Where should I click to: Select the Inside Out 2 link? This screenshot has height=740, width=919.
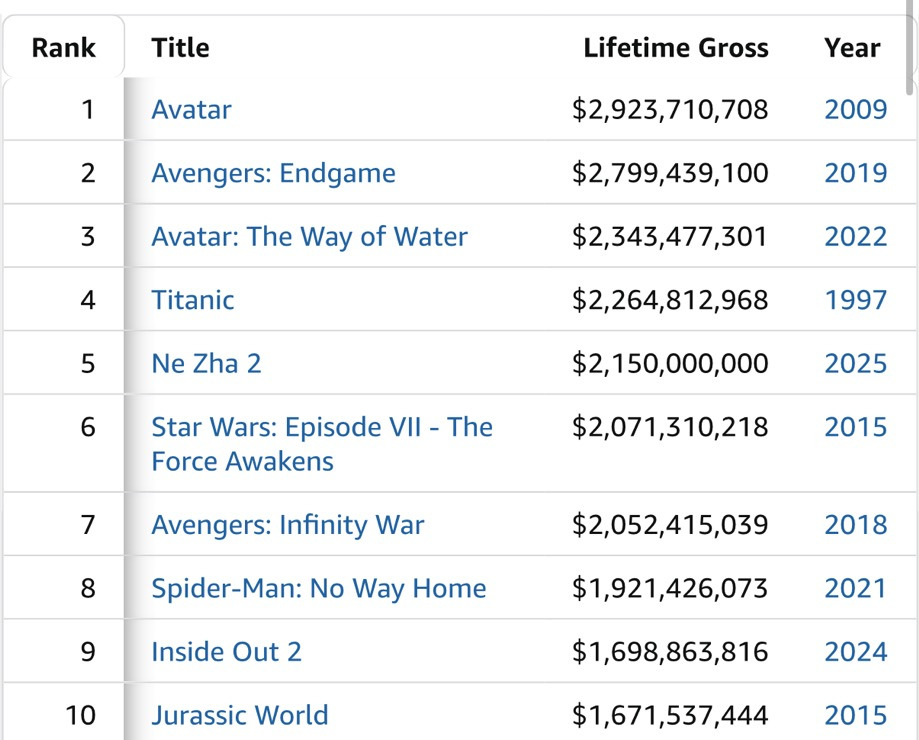click(x=226, y=652)
